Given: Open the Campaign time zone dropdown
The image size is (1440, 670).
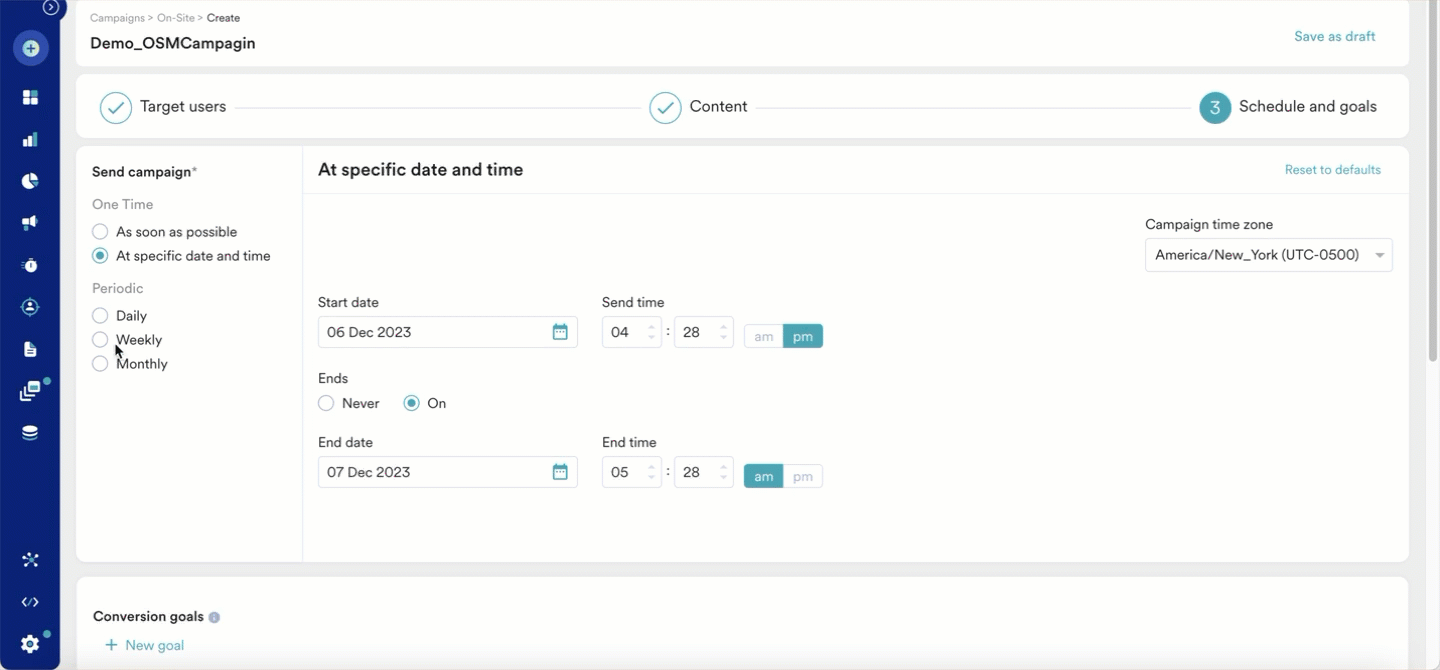Looking at the screenshot, I should tap(1268, 255).
